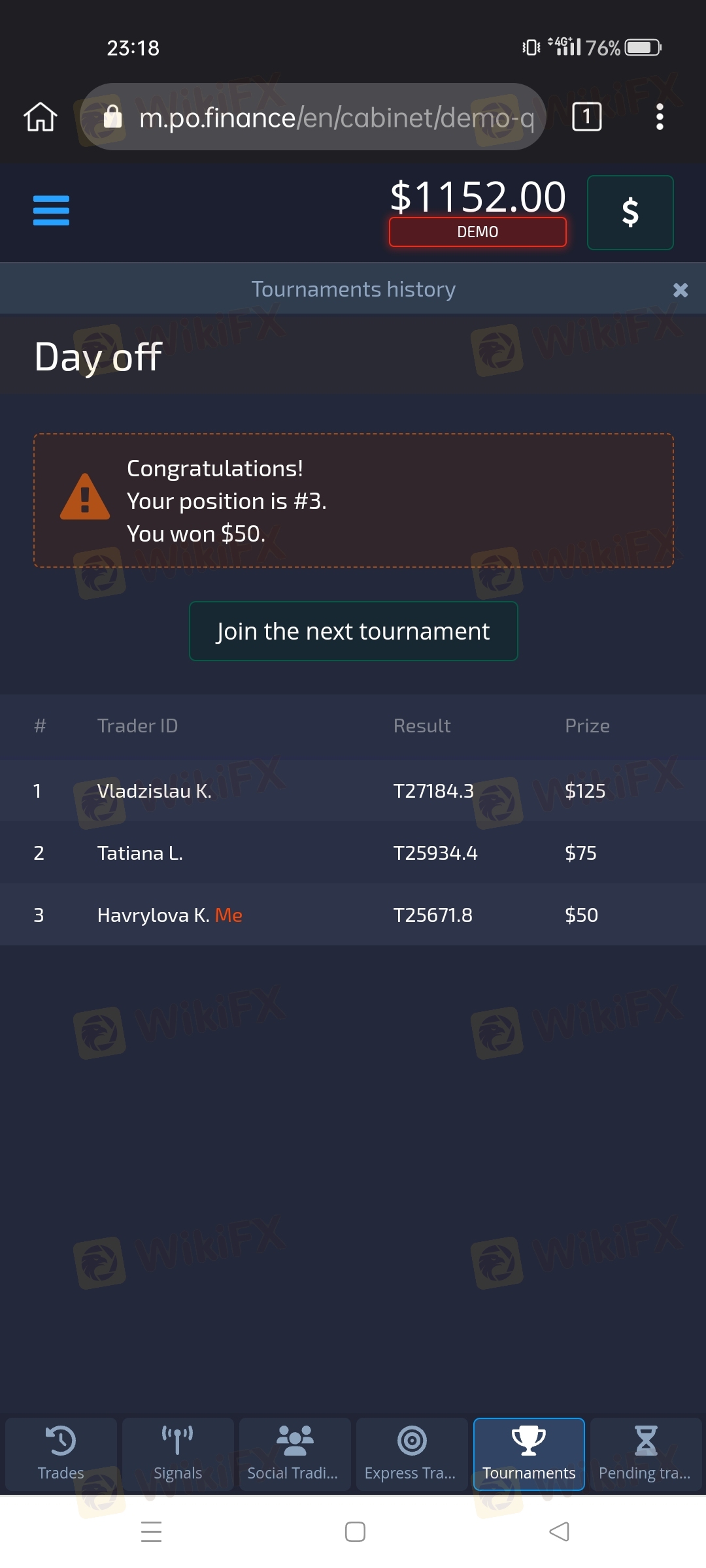Tap the dollar deposit button
This screenshot has height=1568, width=706.
(630, 212)
